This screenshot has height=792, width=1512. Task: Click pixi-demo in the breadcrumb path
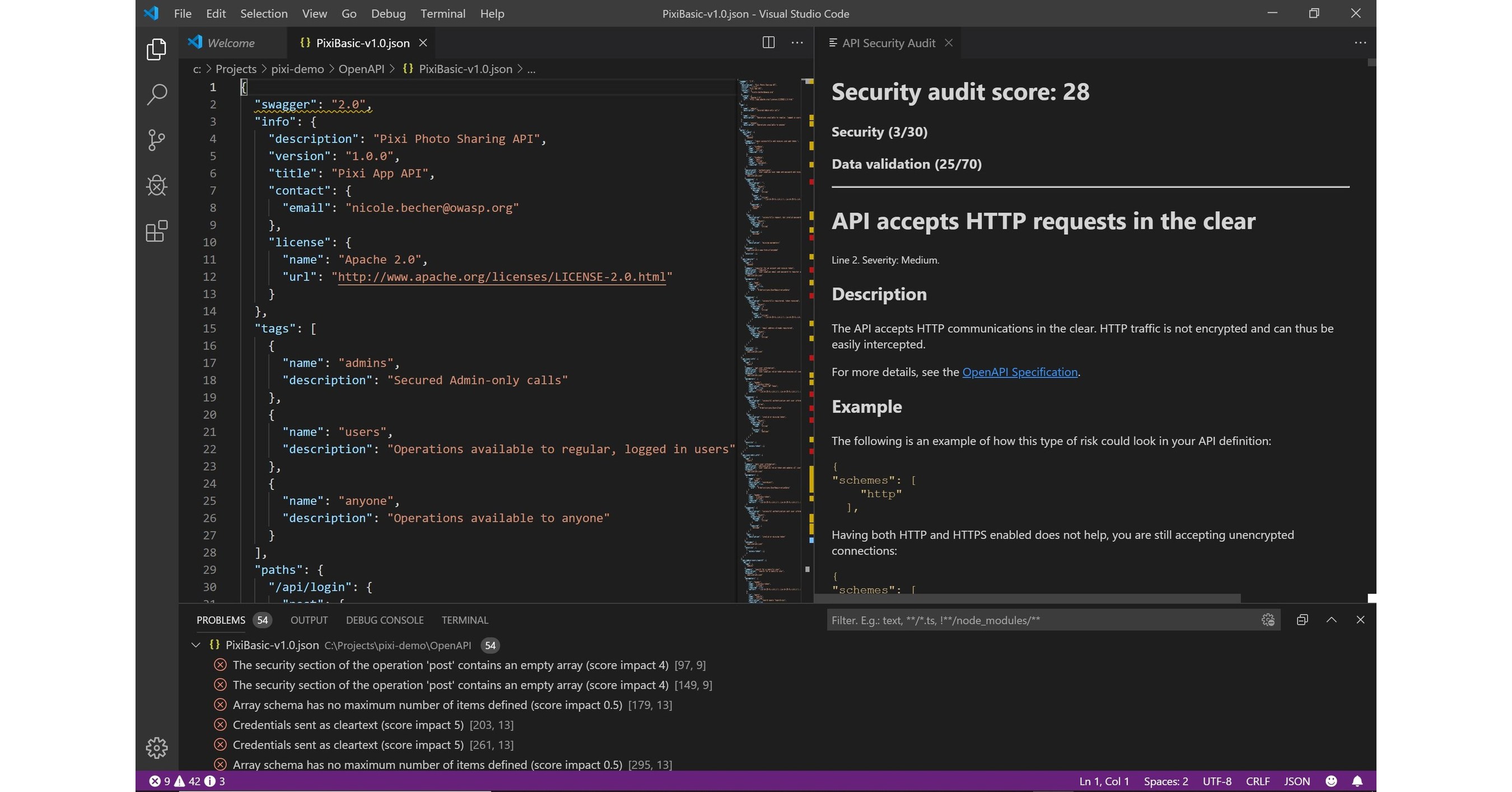coord(297,69)
